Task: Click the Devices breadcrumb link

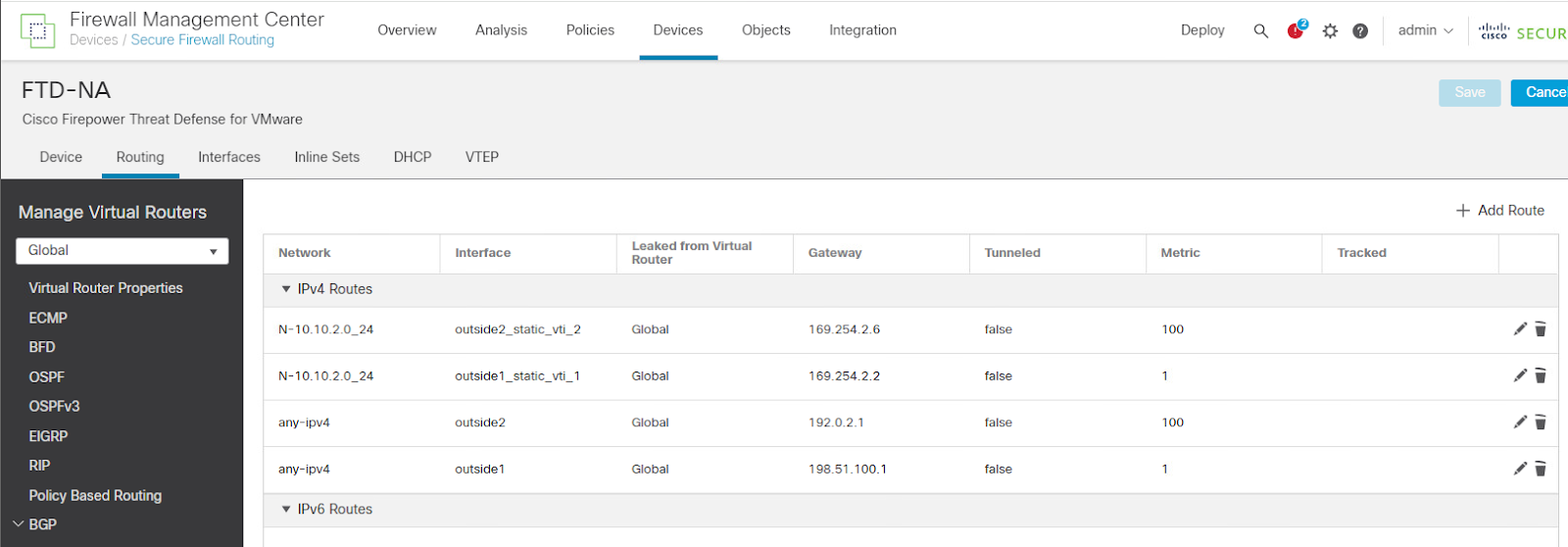Action: point(94,40)
